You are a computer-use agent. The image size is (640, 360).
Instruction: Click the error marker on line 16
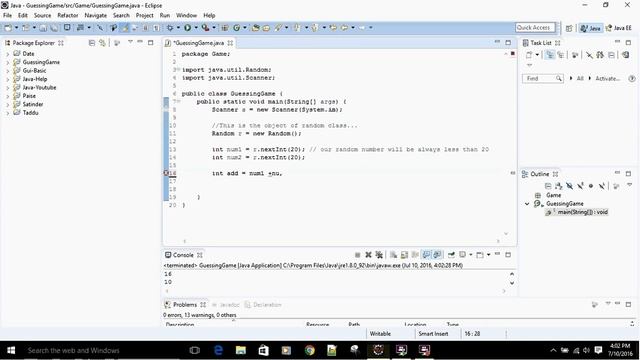(x=166, y=173)
